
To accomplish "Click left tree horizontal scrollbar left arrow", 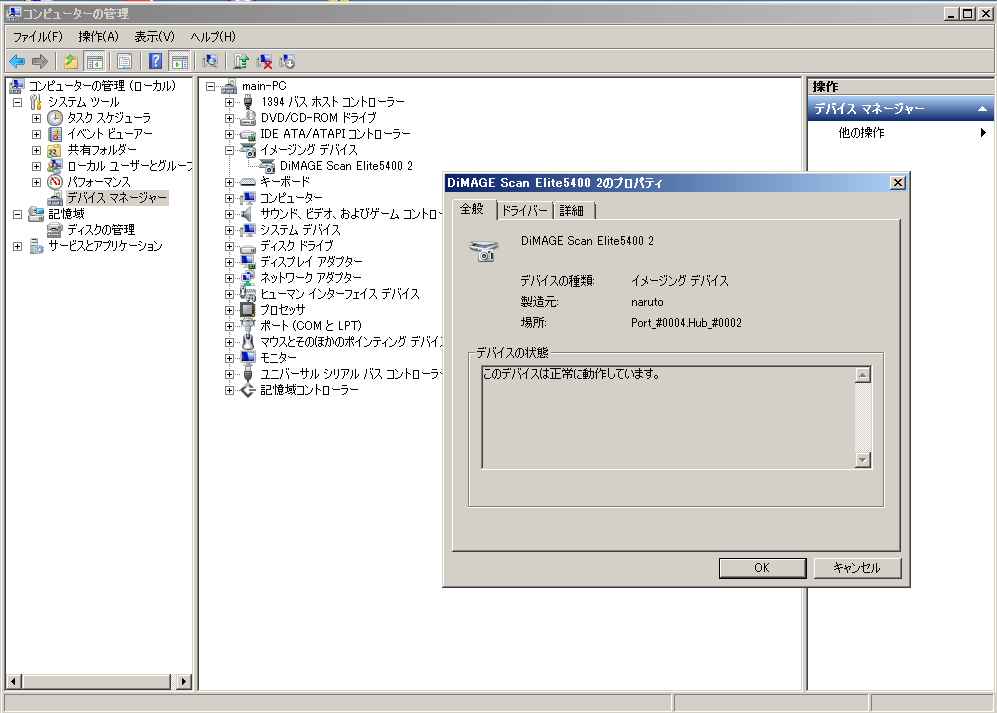I will tap(13, 681).
